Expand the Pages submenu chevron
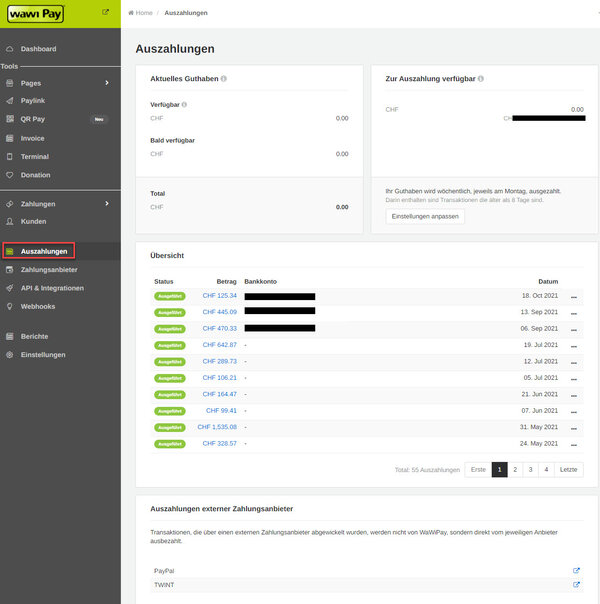 pyautogui.click(x=107, y=83)
